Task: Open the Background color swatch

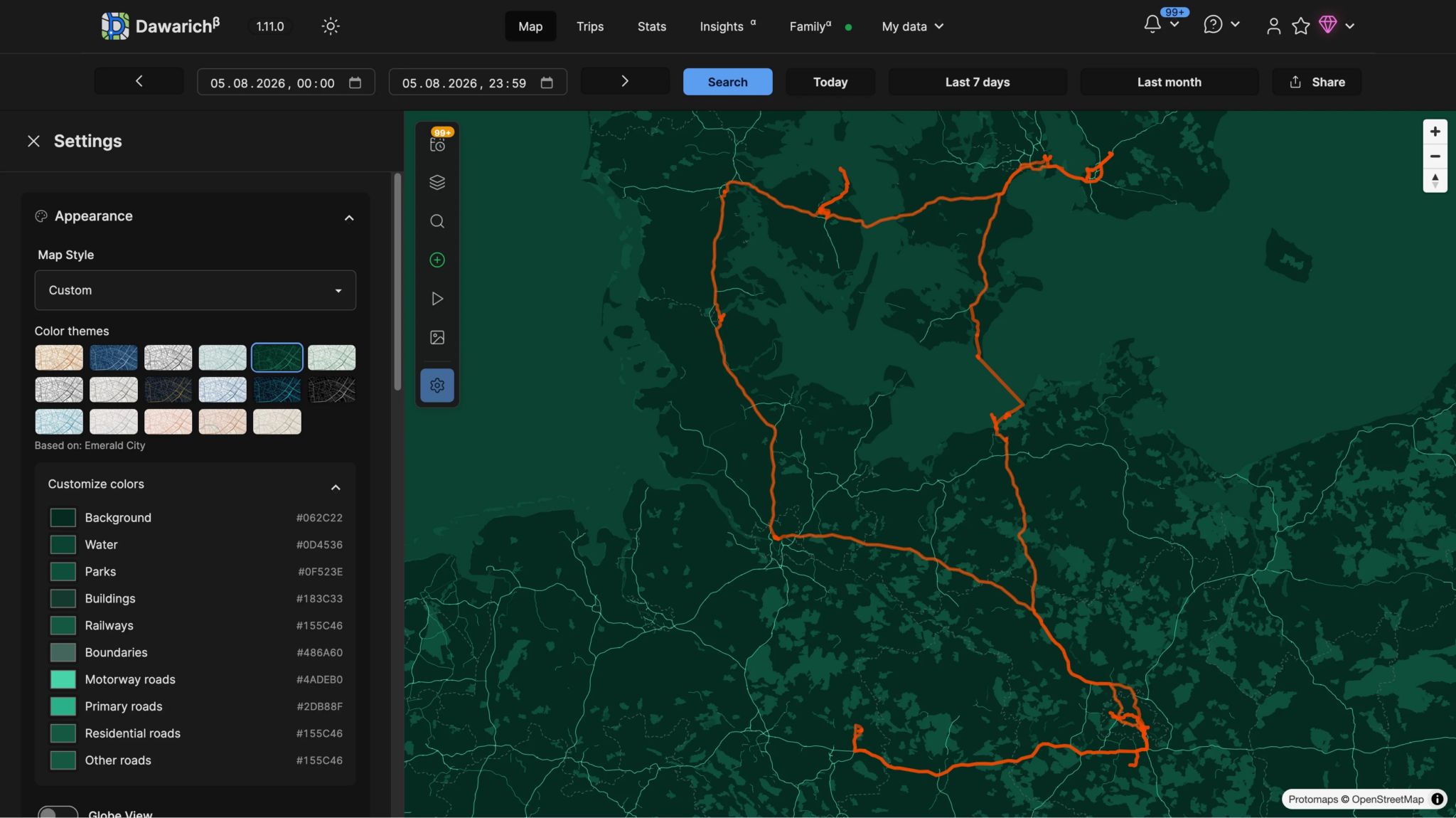Action: coord(63,518)
